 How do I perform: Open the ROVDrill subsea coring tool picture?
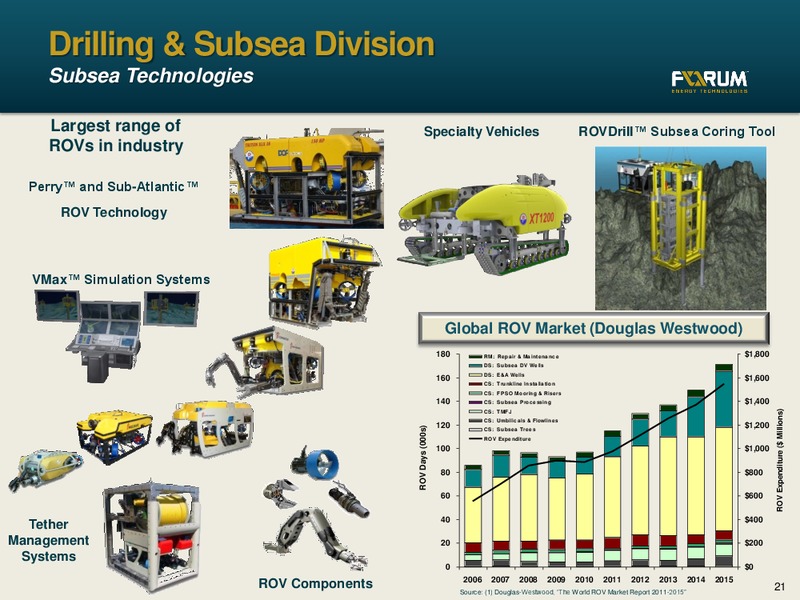click(681, 228)
